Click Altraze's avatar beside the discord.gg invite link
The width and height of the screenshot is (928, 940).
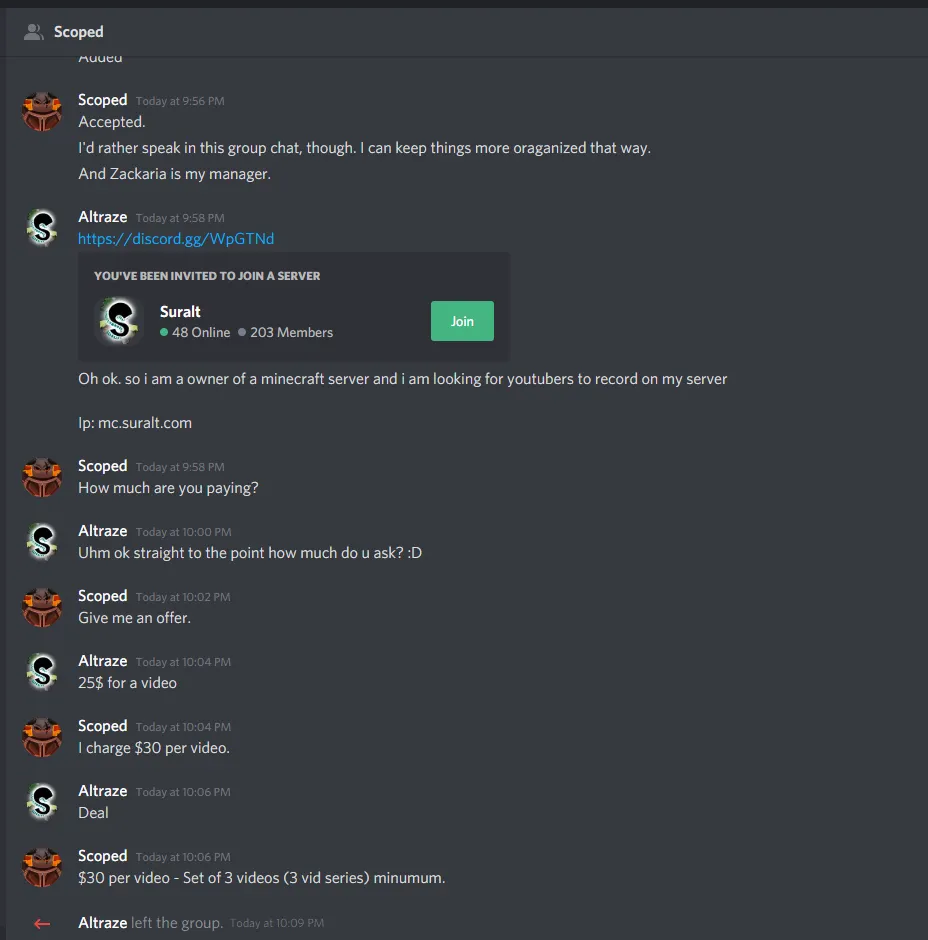click(x=43, y=229)
